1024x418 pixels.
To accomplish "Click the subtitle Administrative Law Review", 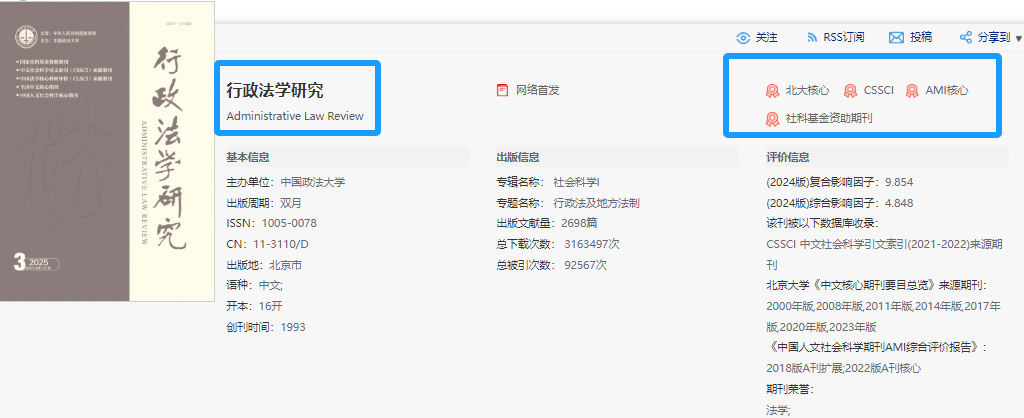I will pos(295,116).
